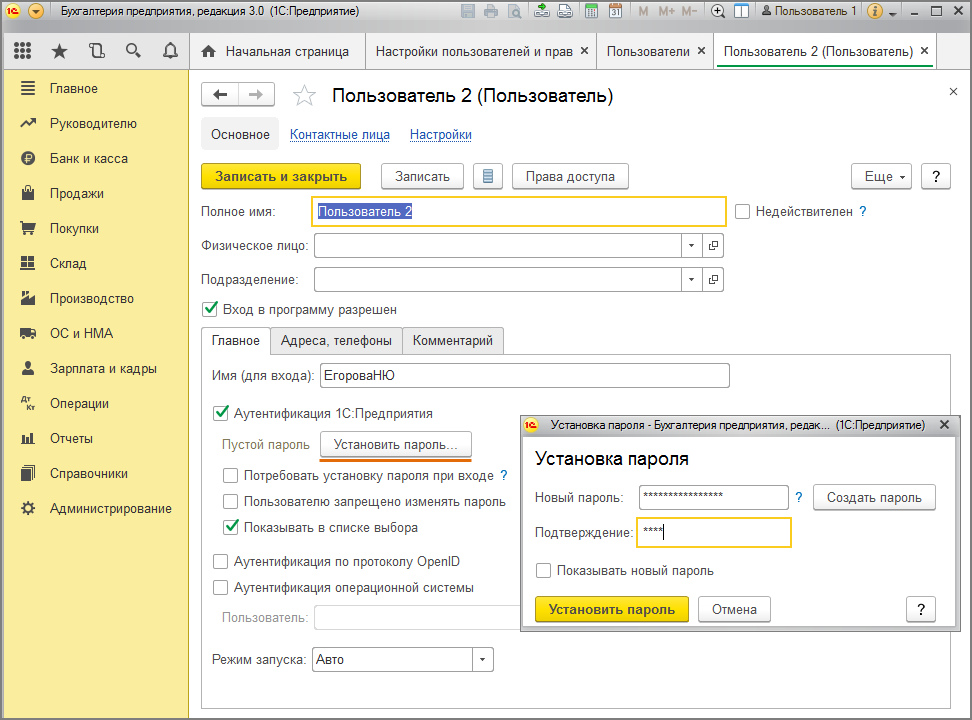Viewport: 972px width, 720px height.
Task: Toggle the Недействителен checkbox
Action: click(x=742, y=211)
